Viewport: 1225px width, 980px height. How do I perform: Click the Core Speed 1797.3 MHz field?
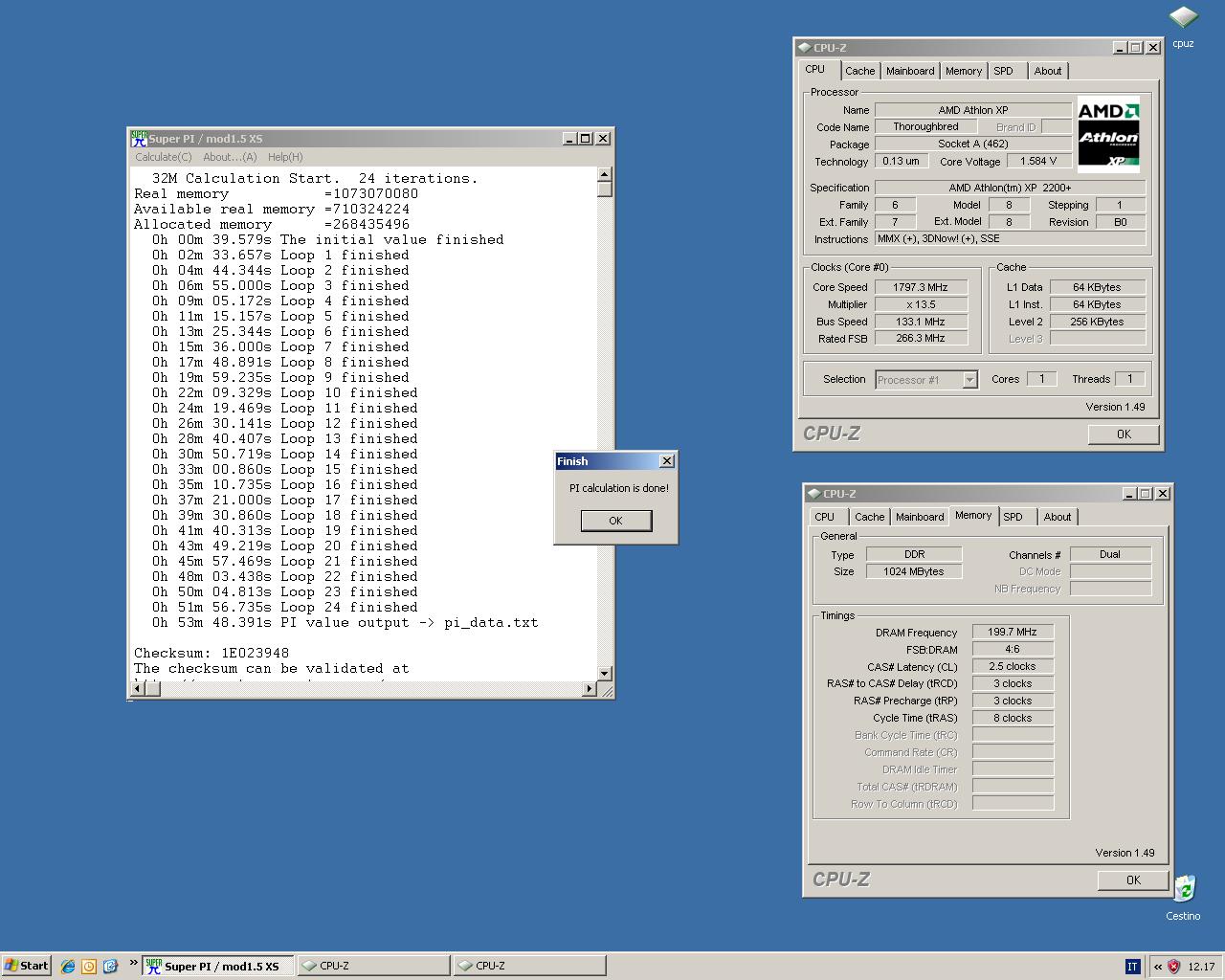[x=921, y=287]
